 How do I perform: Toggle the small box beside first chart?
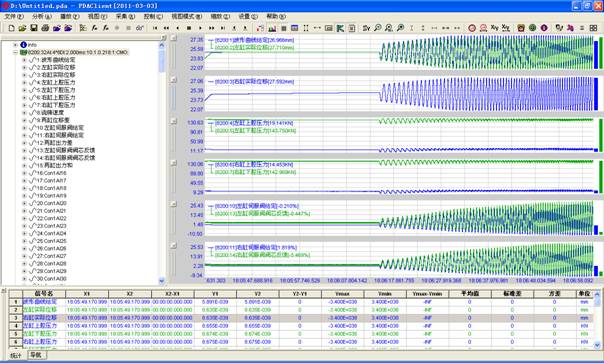click(x=174, y=38)
